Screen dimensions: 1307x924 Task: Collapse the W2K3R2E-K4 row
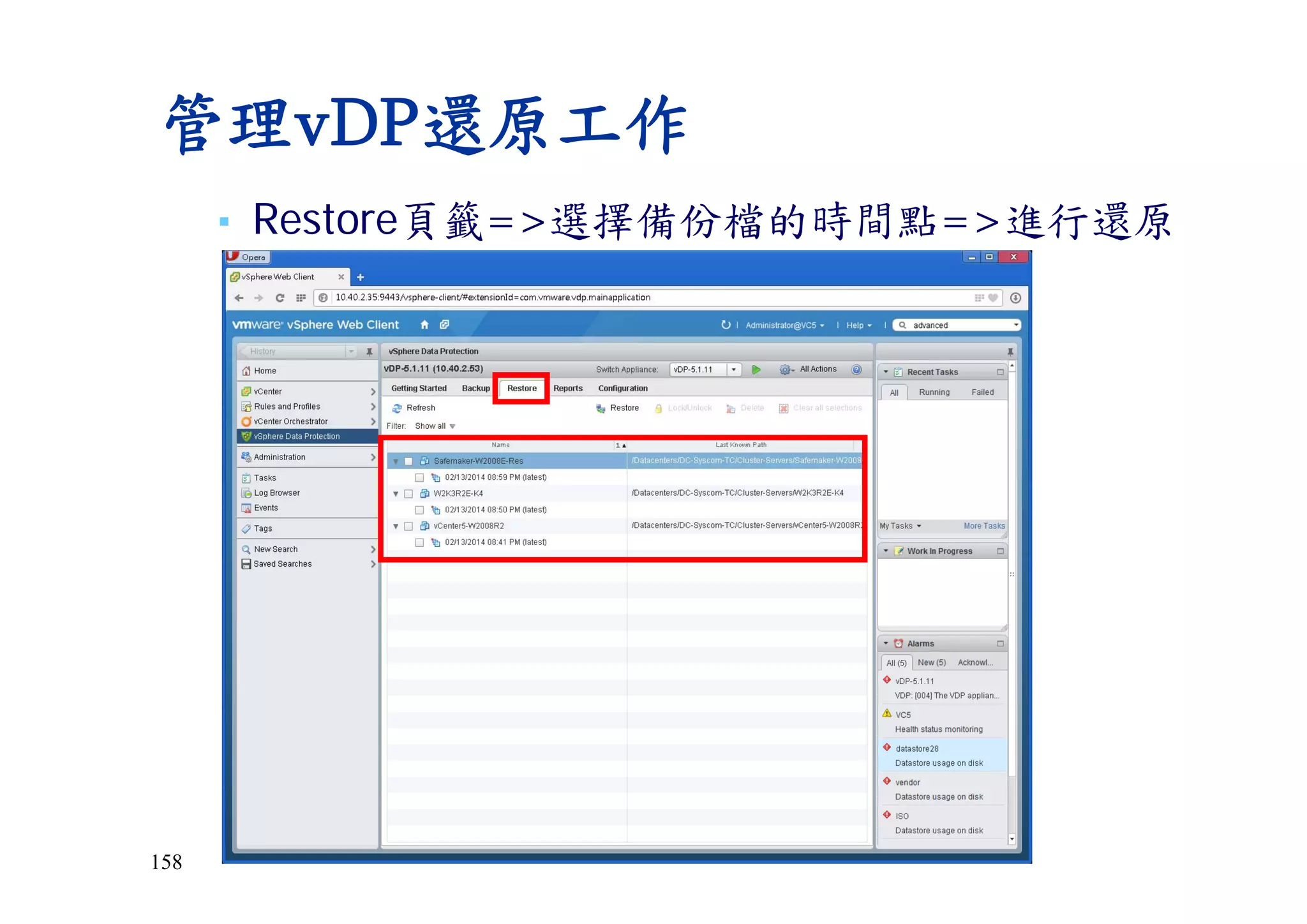396,494
